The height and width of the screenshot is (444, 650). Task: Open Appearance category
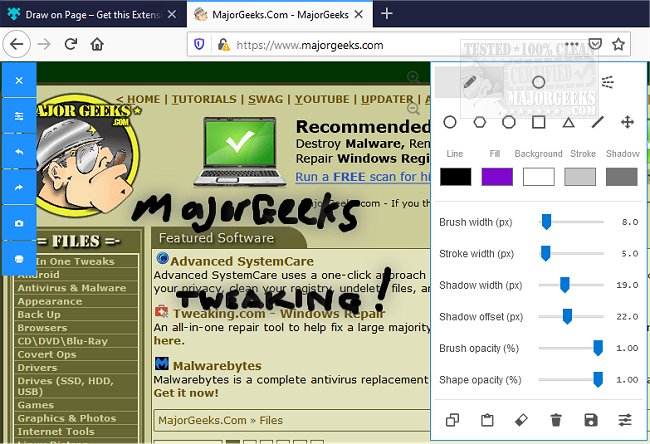tap(50, 301)
